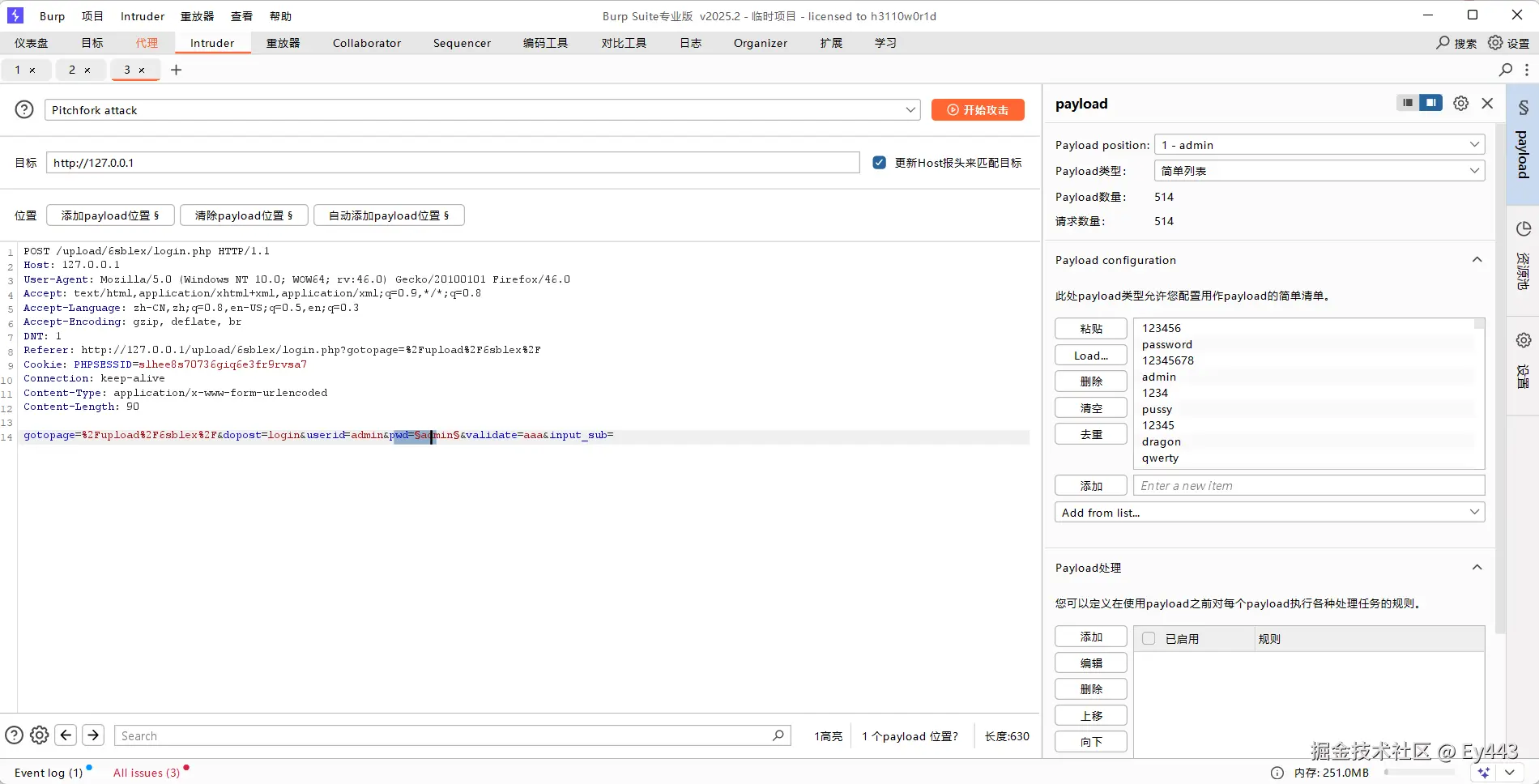Open Burp settings gear in top bar
The image size is (1539, 784).
pyautogui.click(x=1495, y=43)
